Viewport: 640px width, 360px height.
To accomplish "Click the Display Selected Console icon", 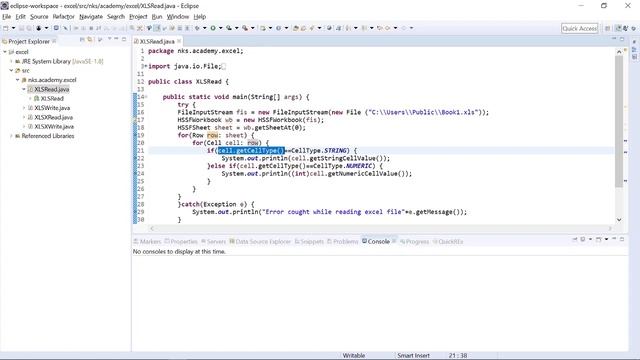I will 582,239.
